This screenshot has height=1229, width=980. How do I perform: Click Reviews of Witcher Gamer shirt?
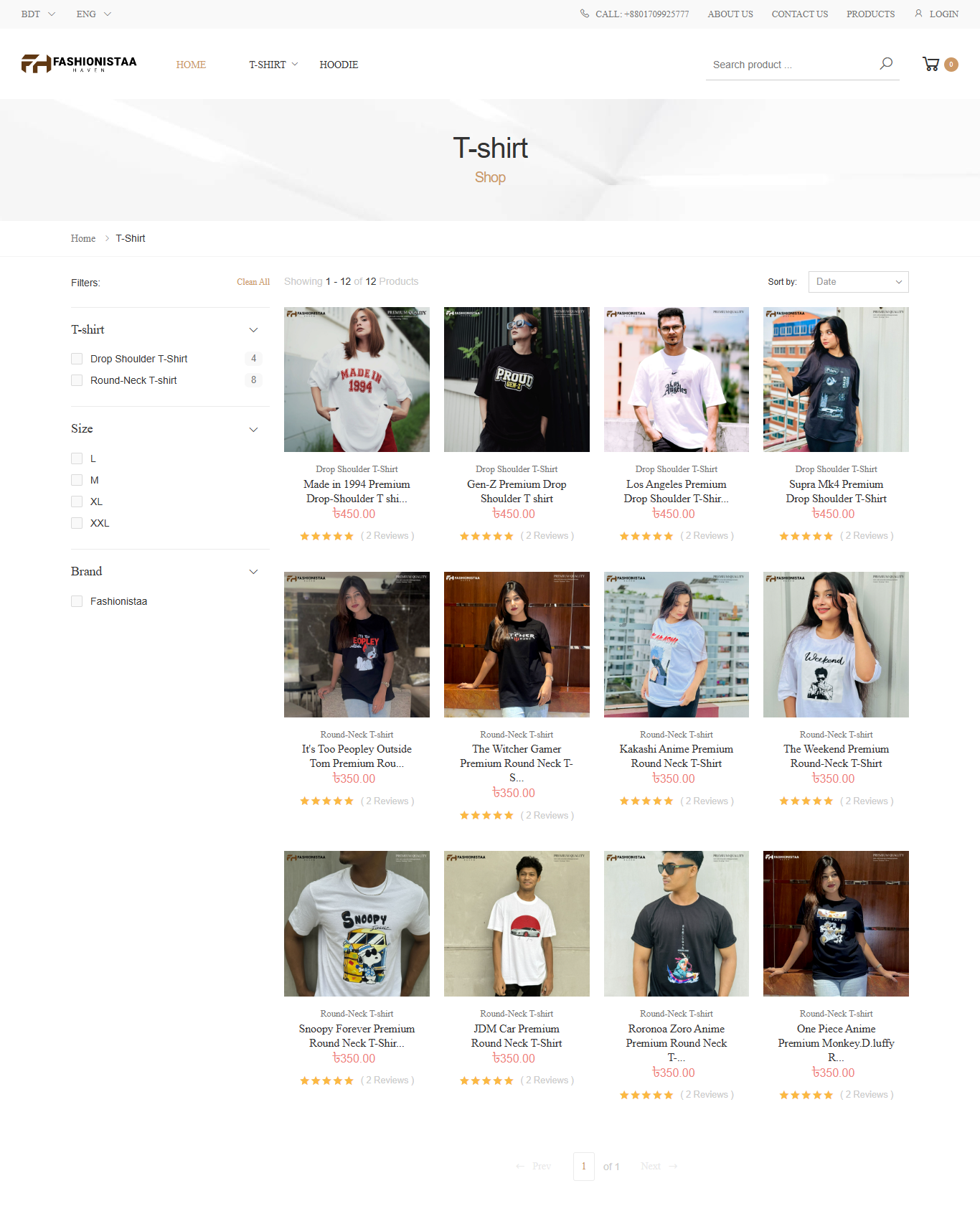547,816
